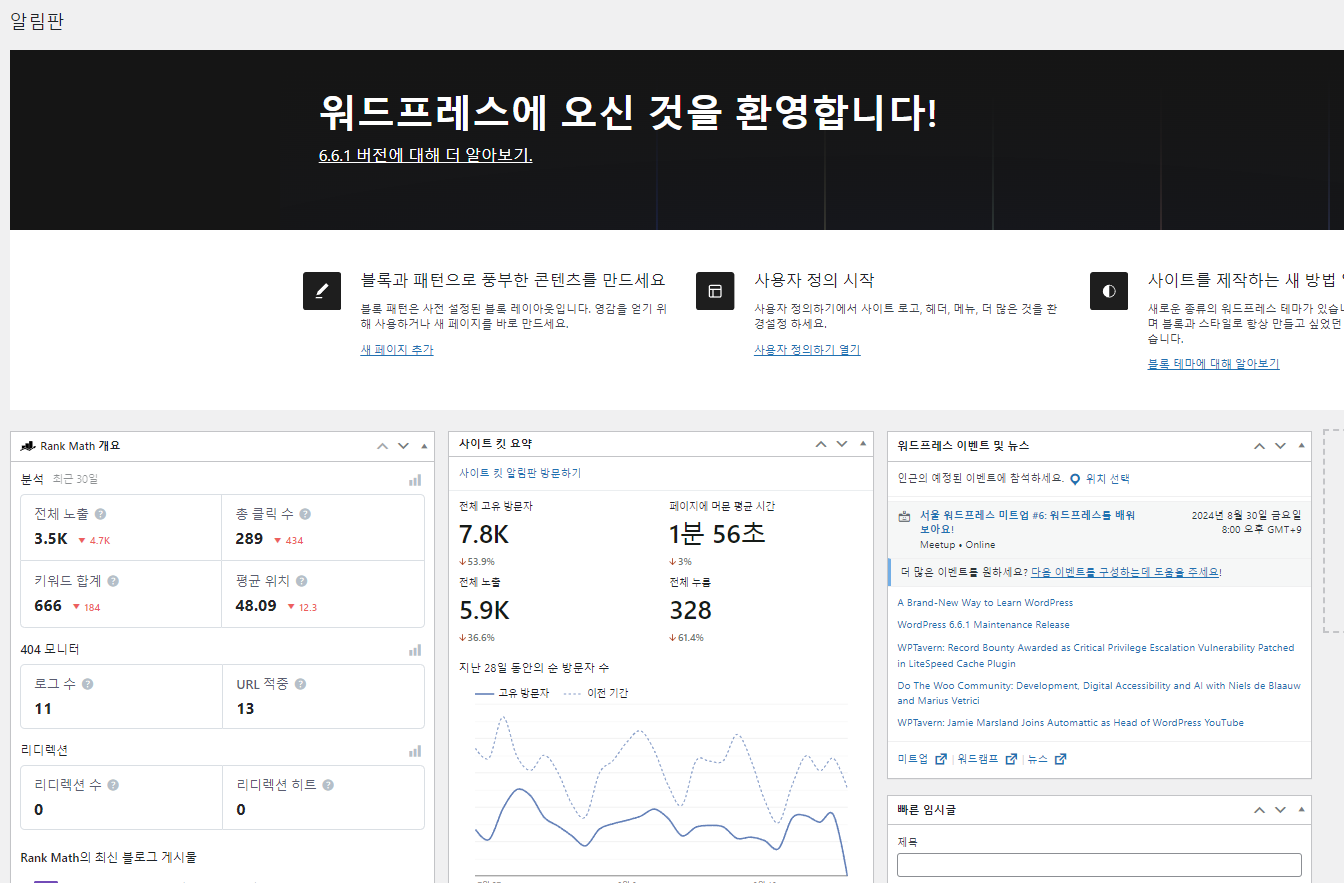Move 사이트 킷 요약 widget up
The image size is (1344, 883).
[x=821, y=444]
